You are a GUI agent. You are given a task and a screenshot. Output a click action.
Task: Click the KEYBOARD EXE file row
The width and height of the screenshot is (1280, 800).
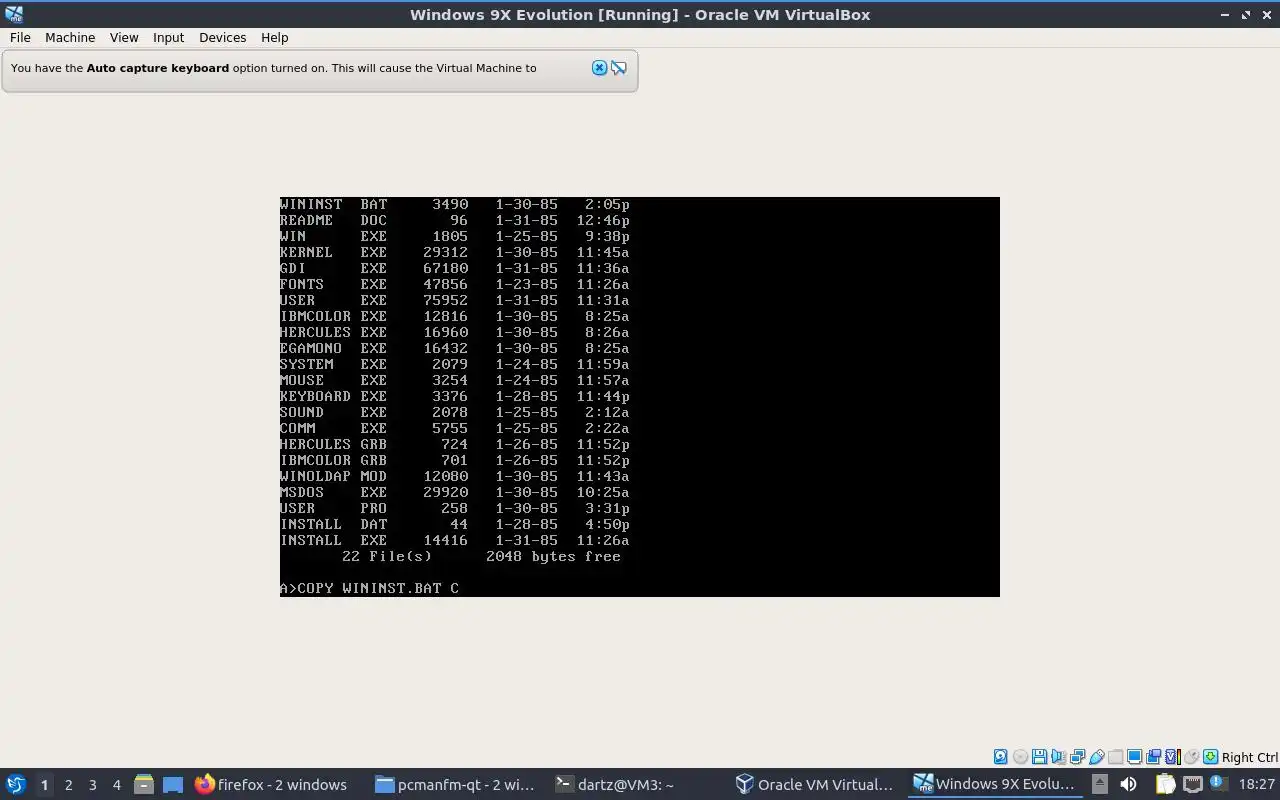point(454,396)
